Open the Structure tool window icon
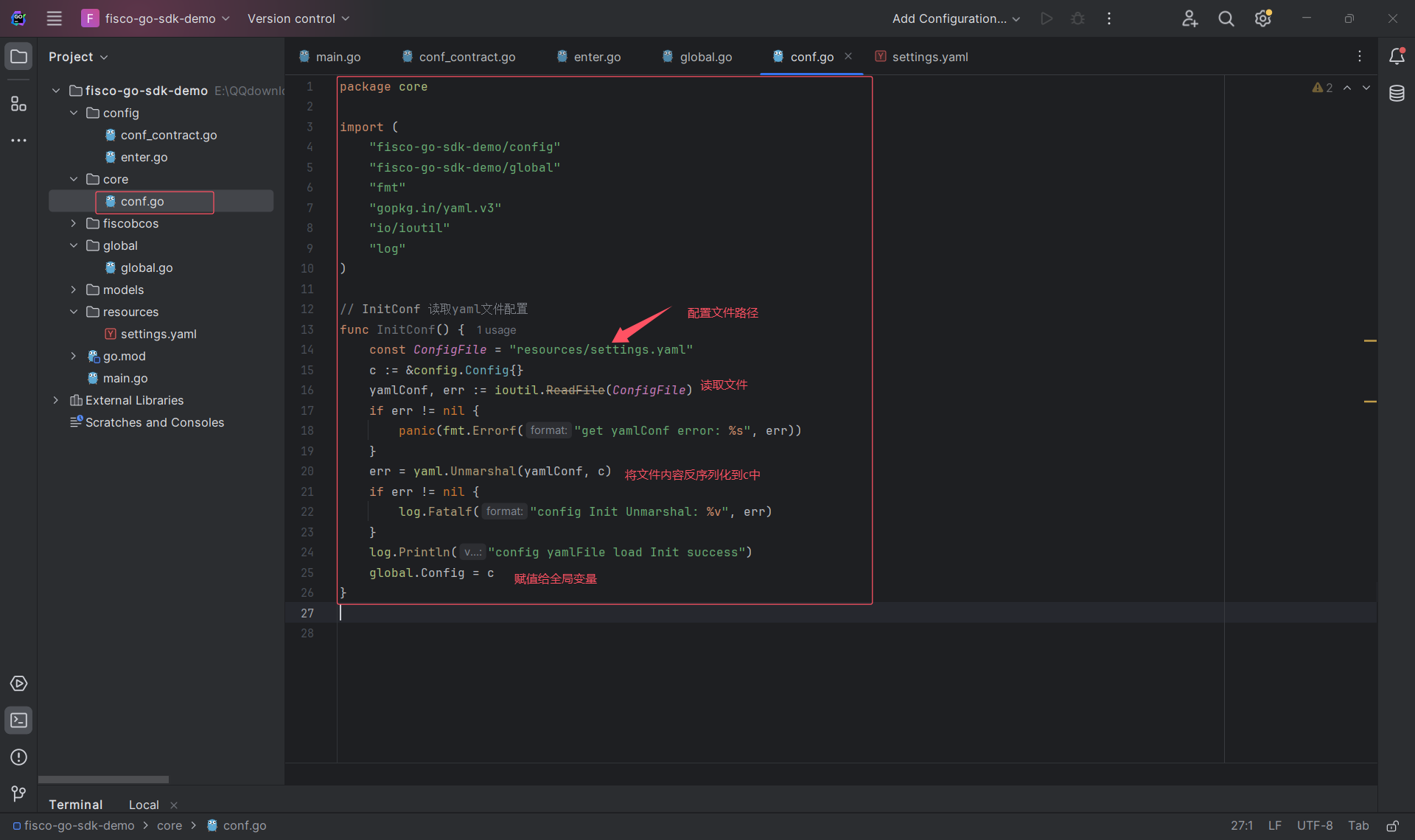 [18, 104]
